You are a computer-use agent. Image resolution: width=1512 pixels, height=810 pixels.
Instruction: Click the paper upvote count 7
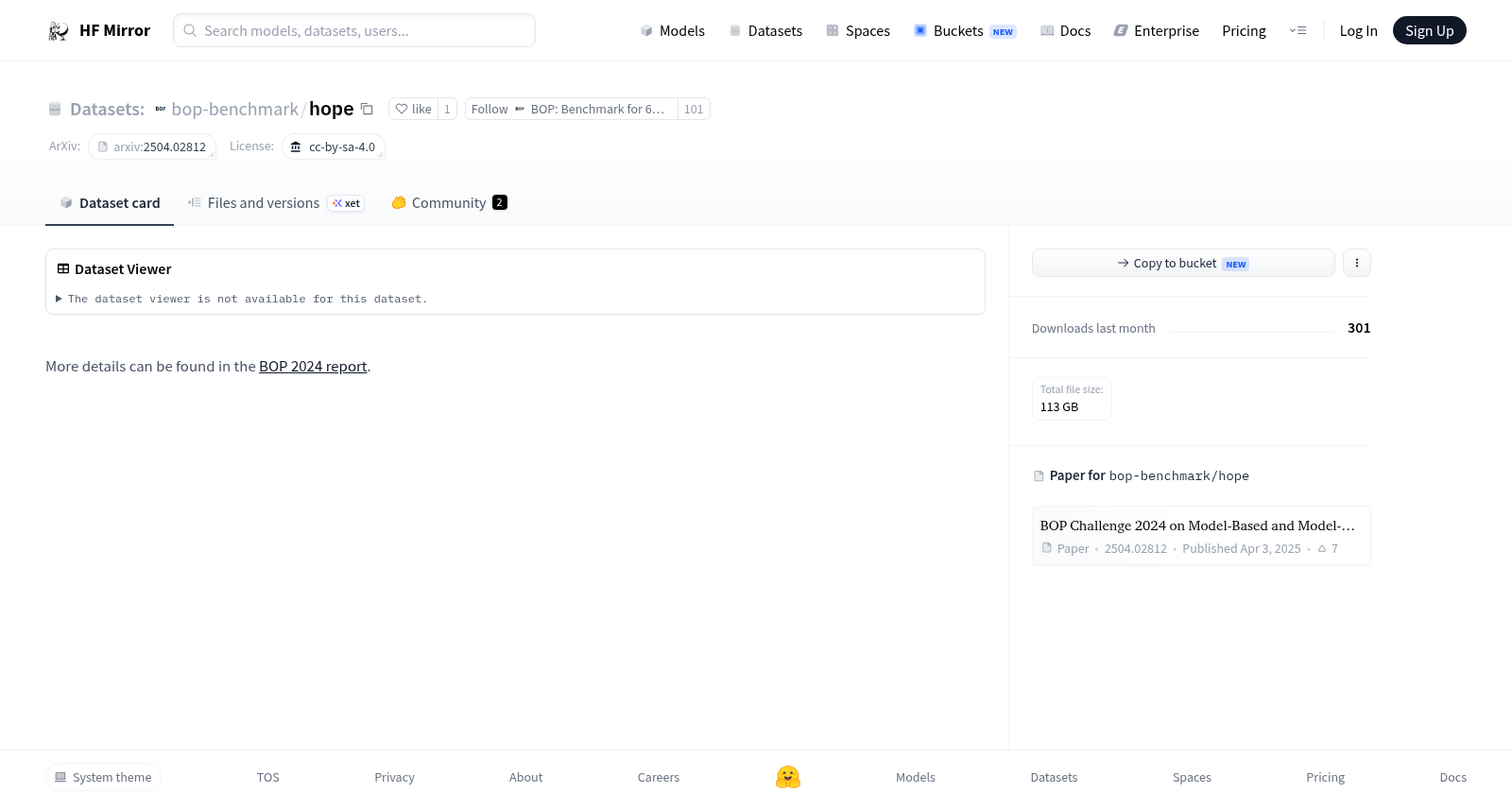(x=1328, y=549)
